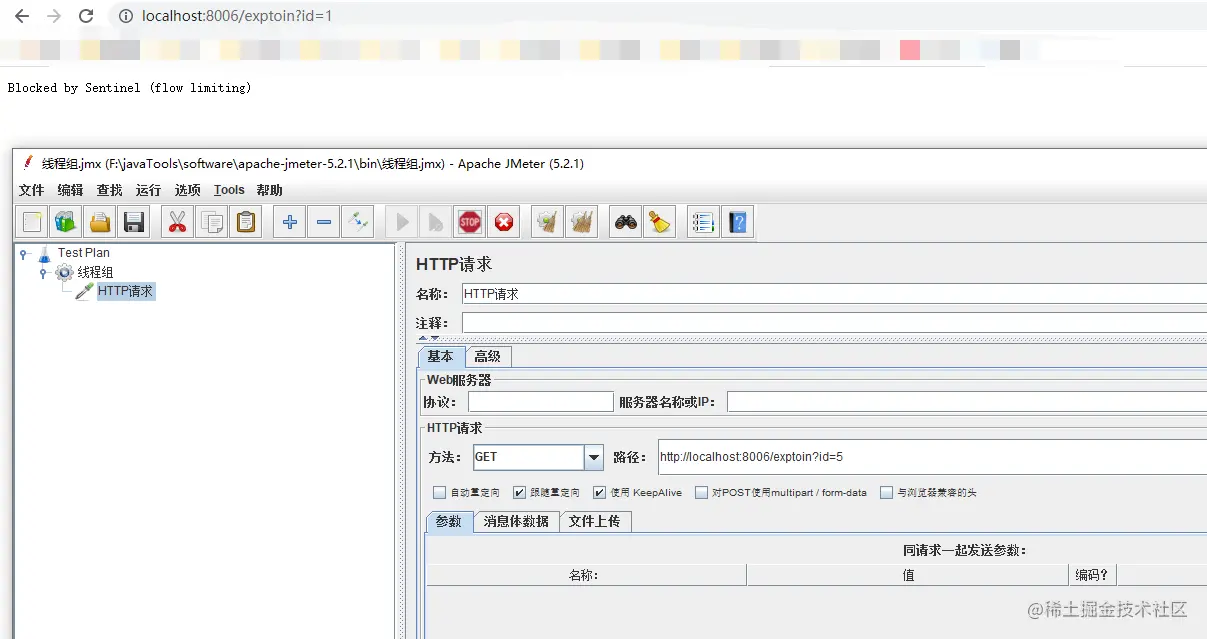Click the Toggle enable/disable icon

[x=358, y=222]
